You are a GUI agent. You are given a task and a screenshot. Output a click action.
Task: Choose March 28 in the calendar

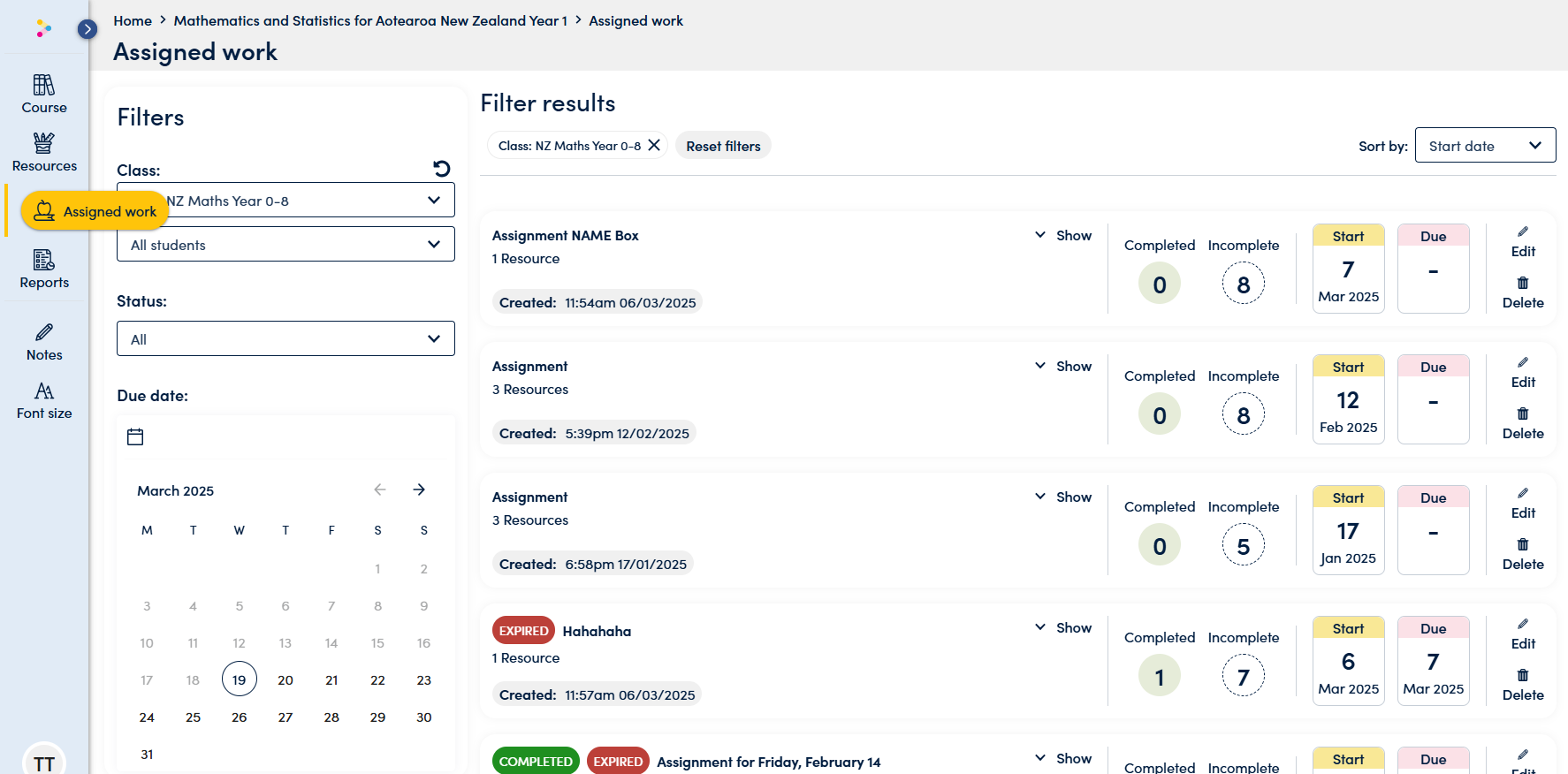(x=331, y=717)
